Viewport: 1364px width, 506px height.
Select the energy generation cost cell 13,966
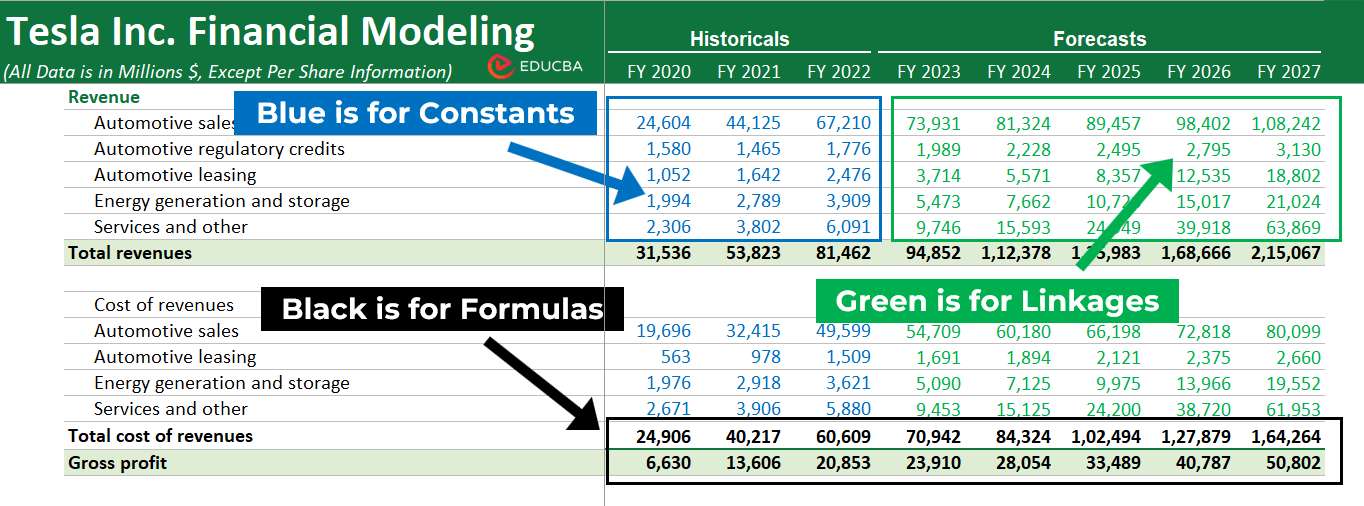[x=1203, y=384]
